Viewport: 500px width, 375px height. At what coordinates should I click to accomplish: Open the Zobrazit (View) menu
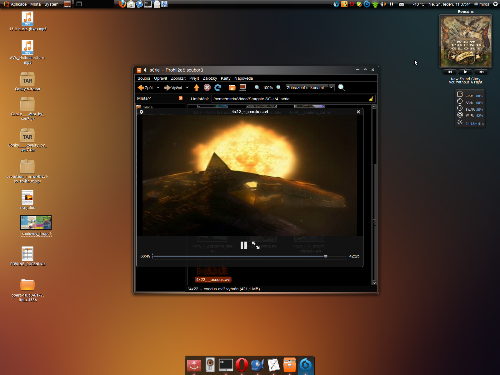pyautogui.click(x=178, y=78)
